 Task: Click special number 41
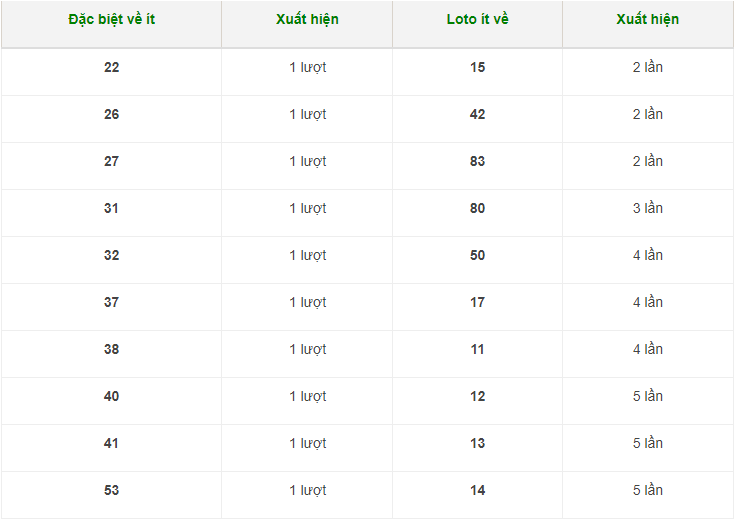click(x=111, y=443)
